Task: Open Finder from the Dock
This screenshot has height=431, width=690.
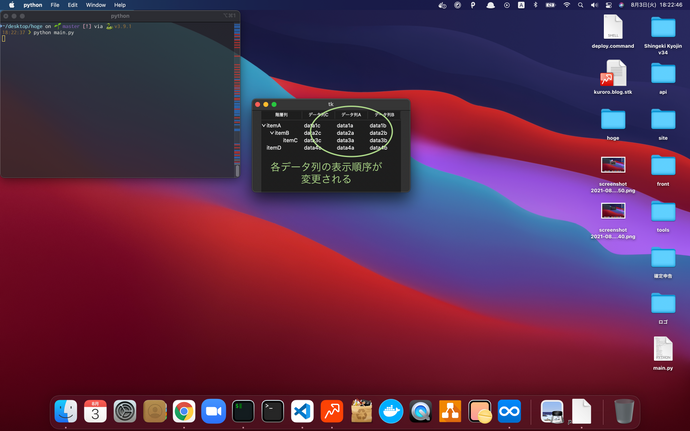Action: coord(66,411)
